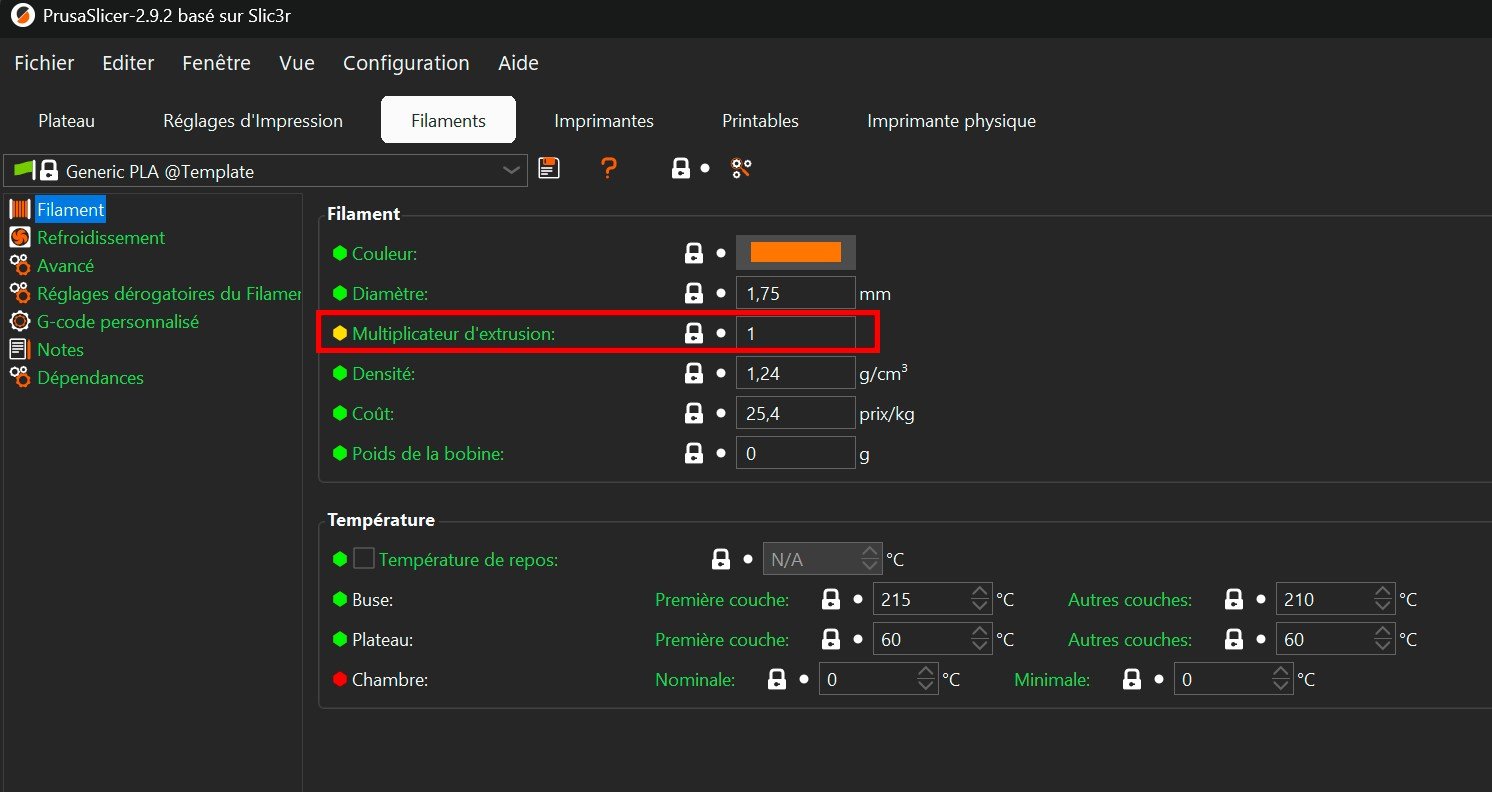Click the Buse label in Température

(x=373, y=600)
